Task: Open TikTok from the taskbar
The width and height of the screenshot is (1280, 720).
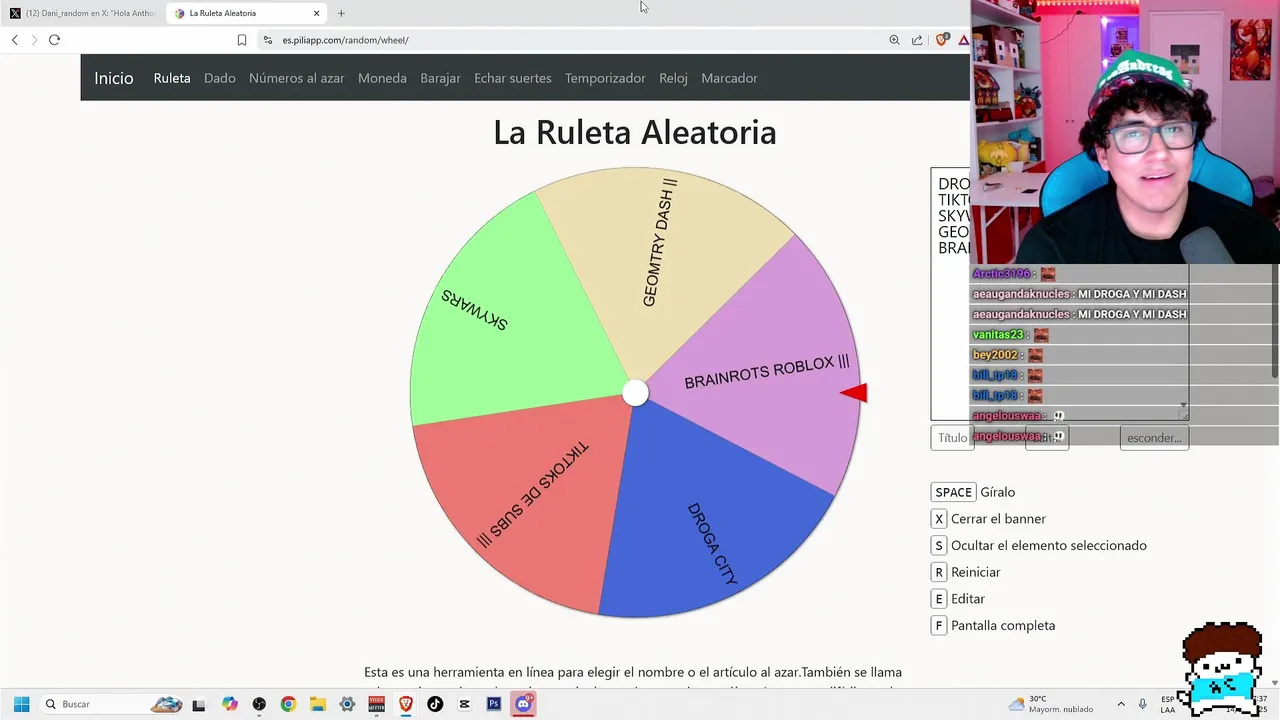Action: (435, 704)
